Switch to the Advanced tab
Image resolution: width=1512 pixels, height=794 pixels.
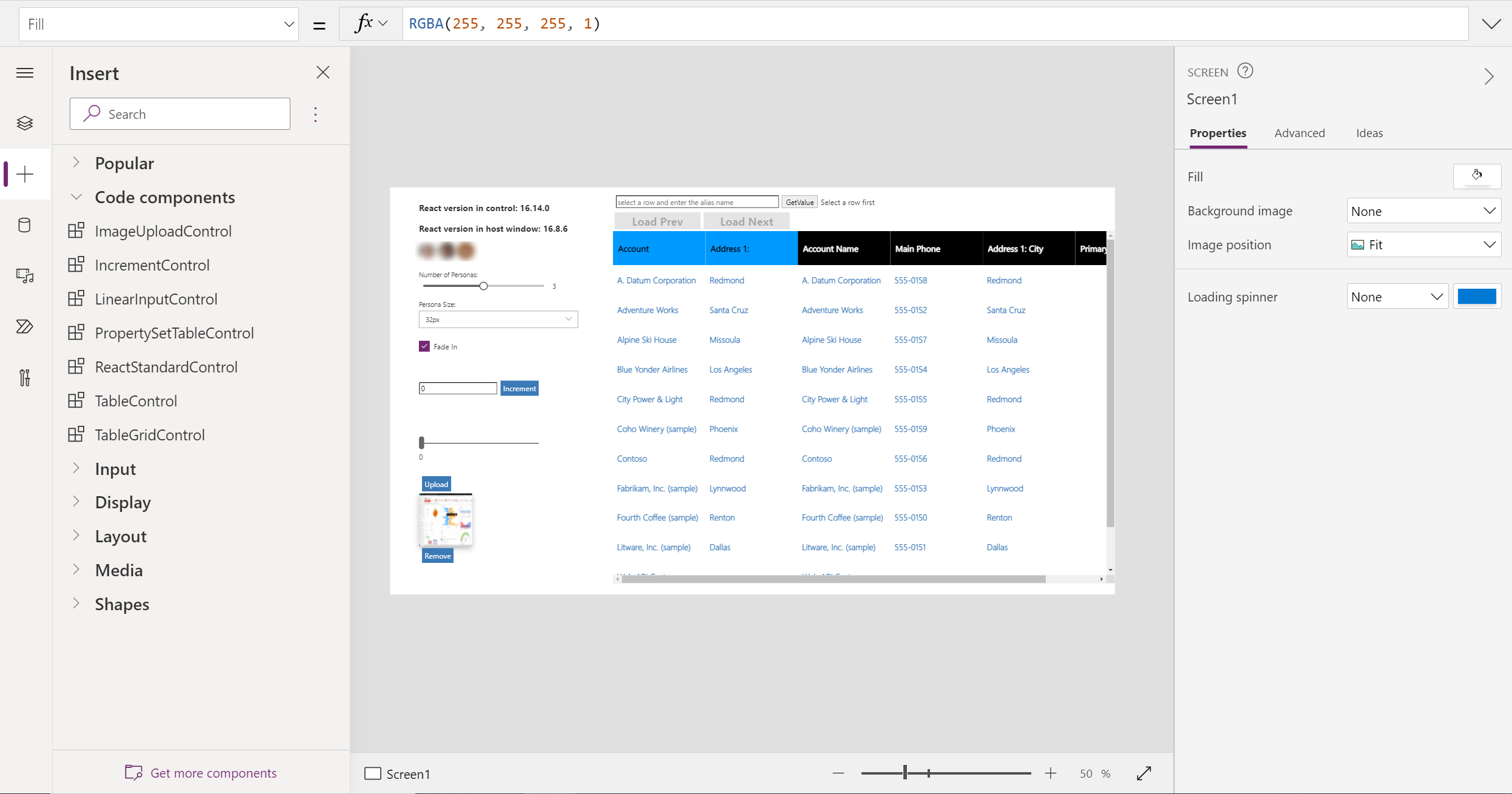click(x=1300, y=132)
